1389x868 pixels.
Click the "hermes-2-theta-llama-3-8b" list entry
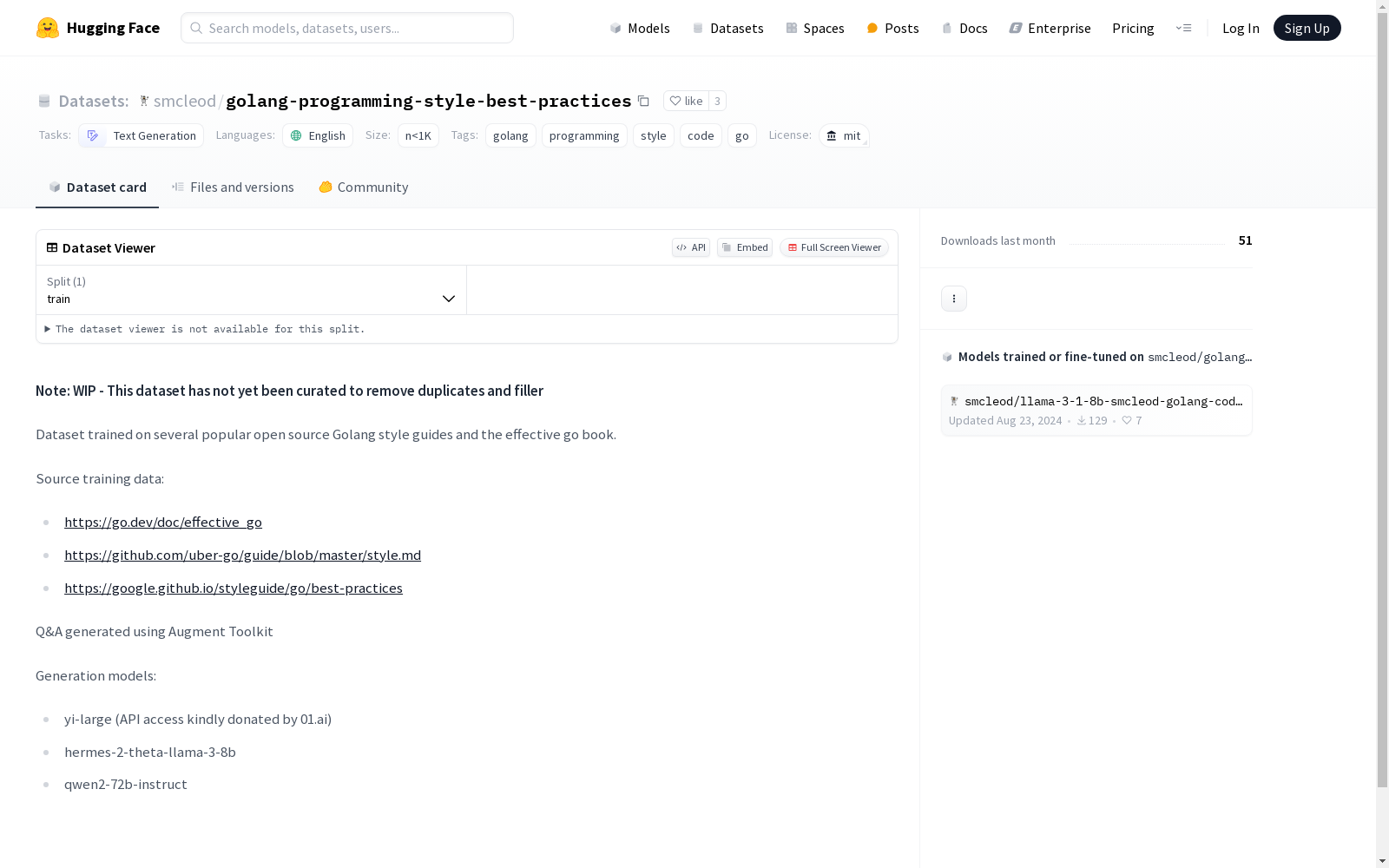click(x=150, y=752)
